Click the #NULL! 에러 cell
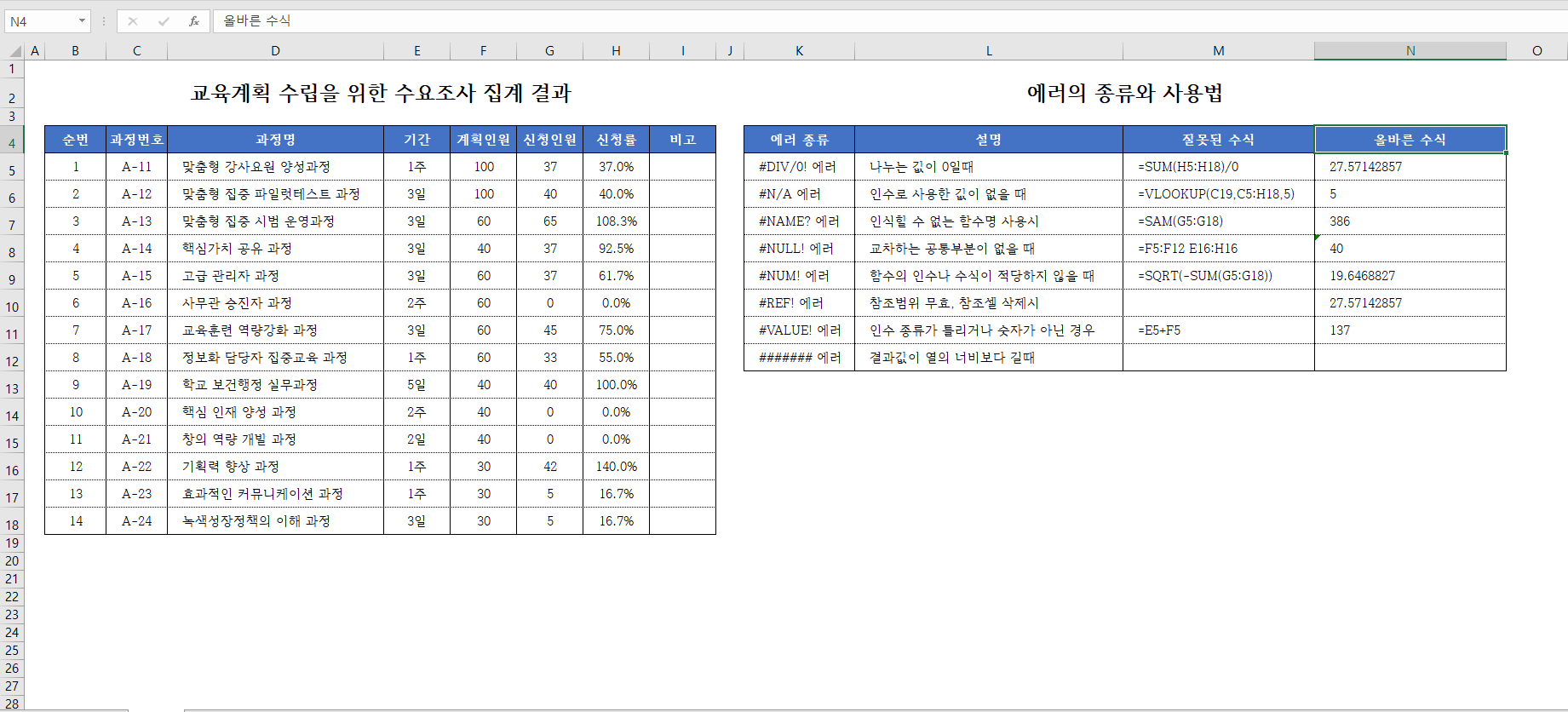The image size is (1568, 712). click(x=799, y=249)
